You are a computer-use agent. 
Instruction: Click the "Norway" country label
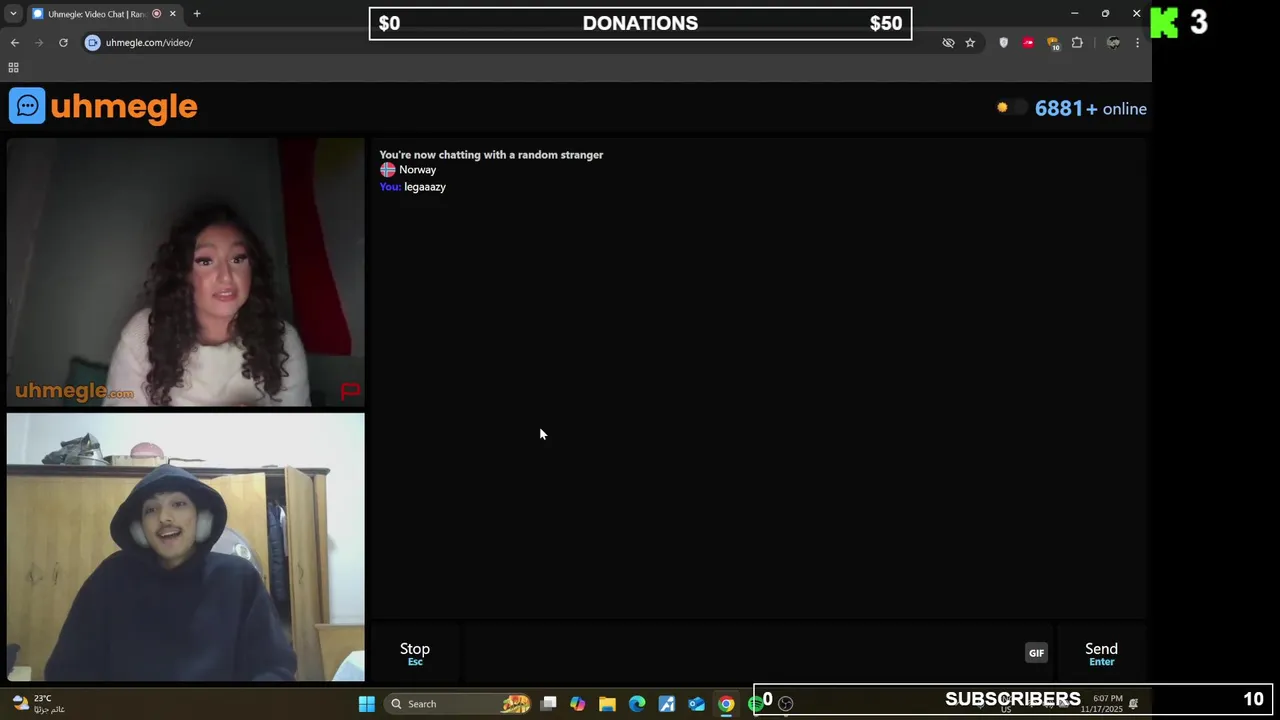[x=417, y=170]
